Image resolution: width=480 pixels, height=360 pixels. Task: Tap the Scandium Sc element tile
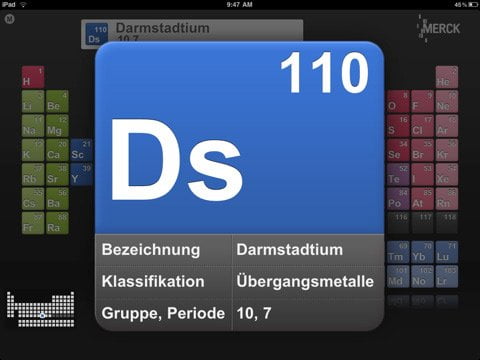pyautogui.click(x=82, y=150)
